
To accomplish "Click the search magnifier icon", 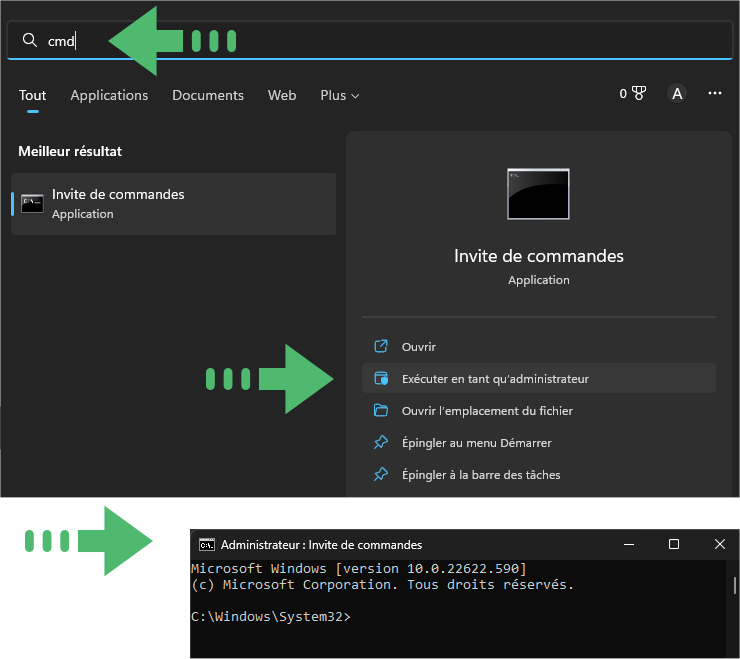I will [x=29, y=41].
